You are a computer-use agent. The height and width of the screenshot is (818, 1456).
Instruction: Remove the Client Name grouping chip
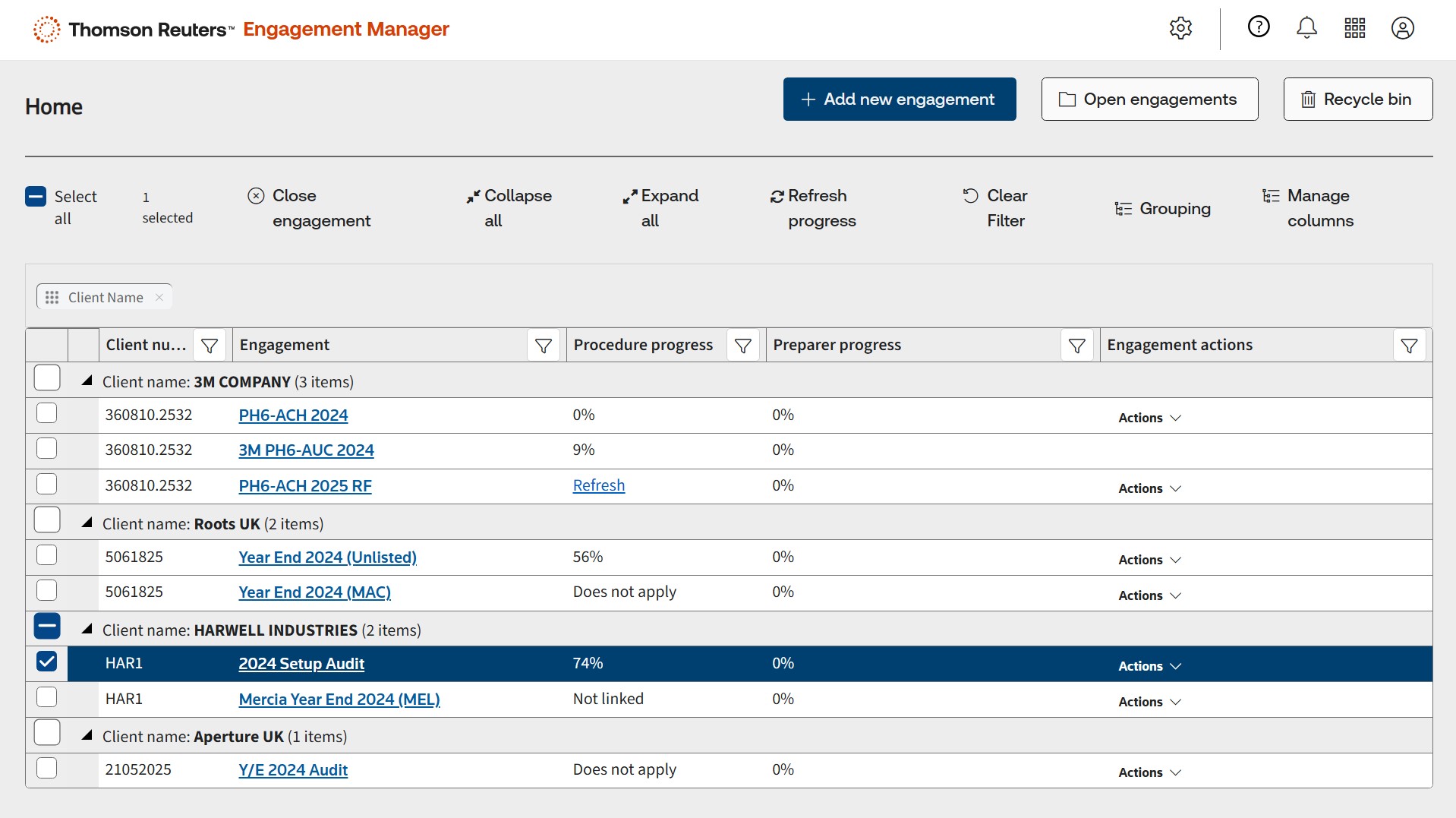(159, 297)
